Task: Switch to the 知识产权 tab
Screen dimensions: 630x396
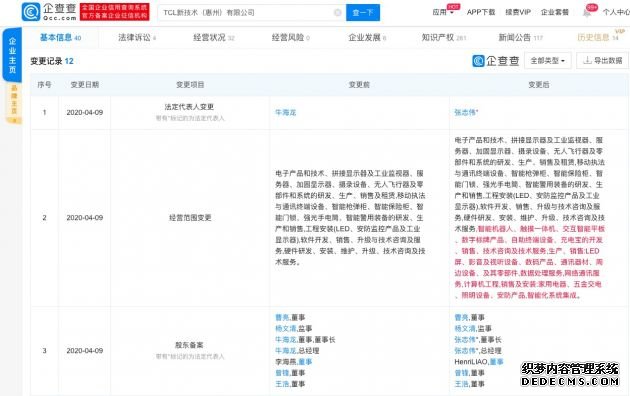Action: coord(444,38)
